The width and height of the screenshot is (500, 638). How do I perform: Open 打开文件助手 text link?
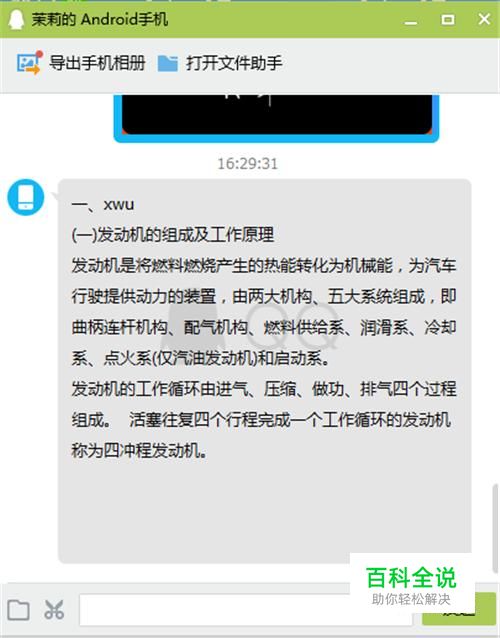point(234,63)
